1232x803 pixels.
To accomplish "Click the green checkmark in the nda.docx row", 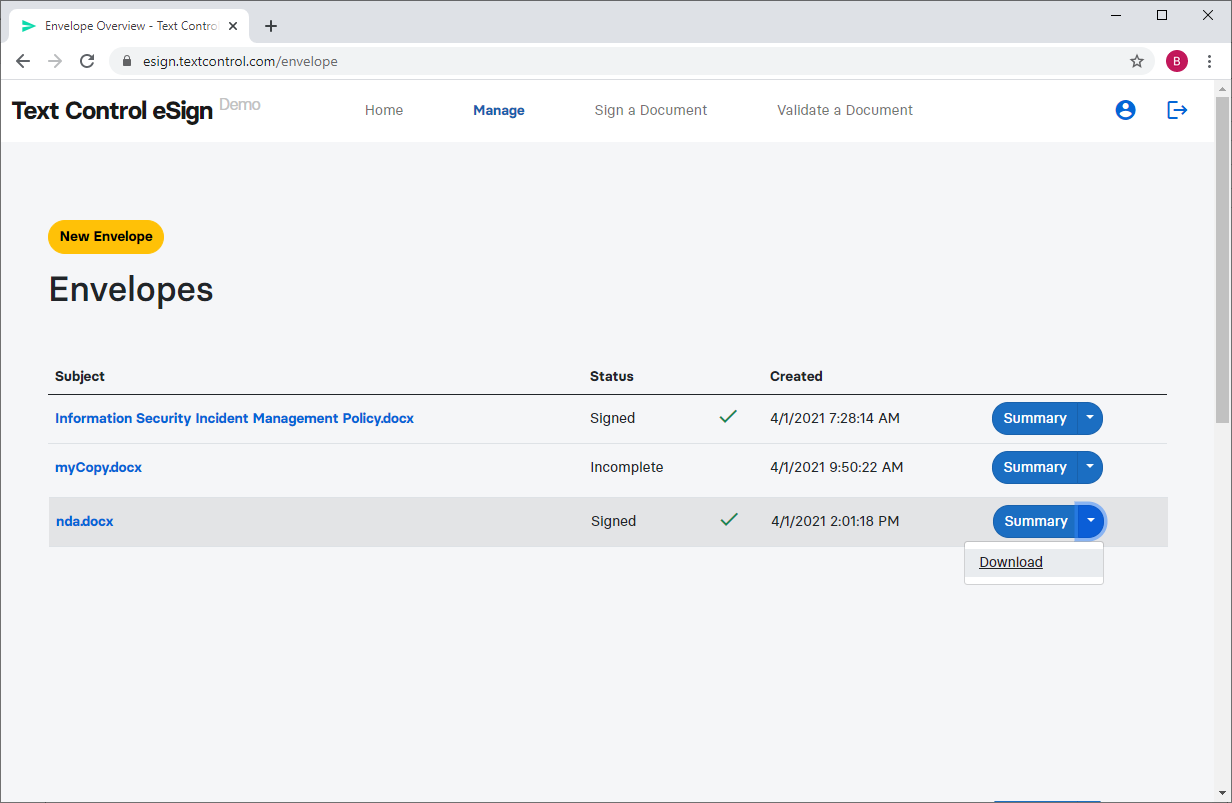I will (729, 520).
